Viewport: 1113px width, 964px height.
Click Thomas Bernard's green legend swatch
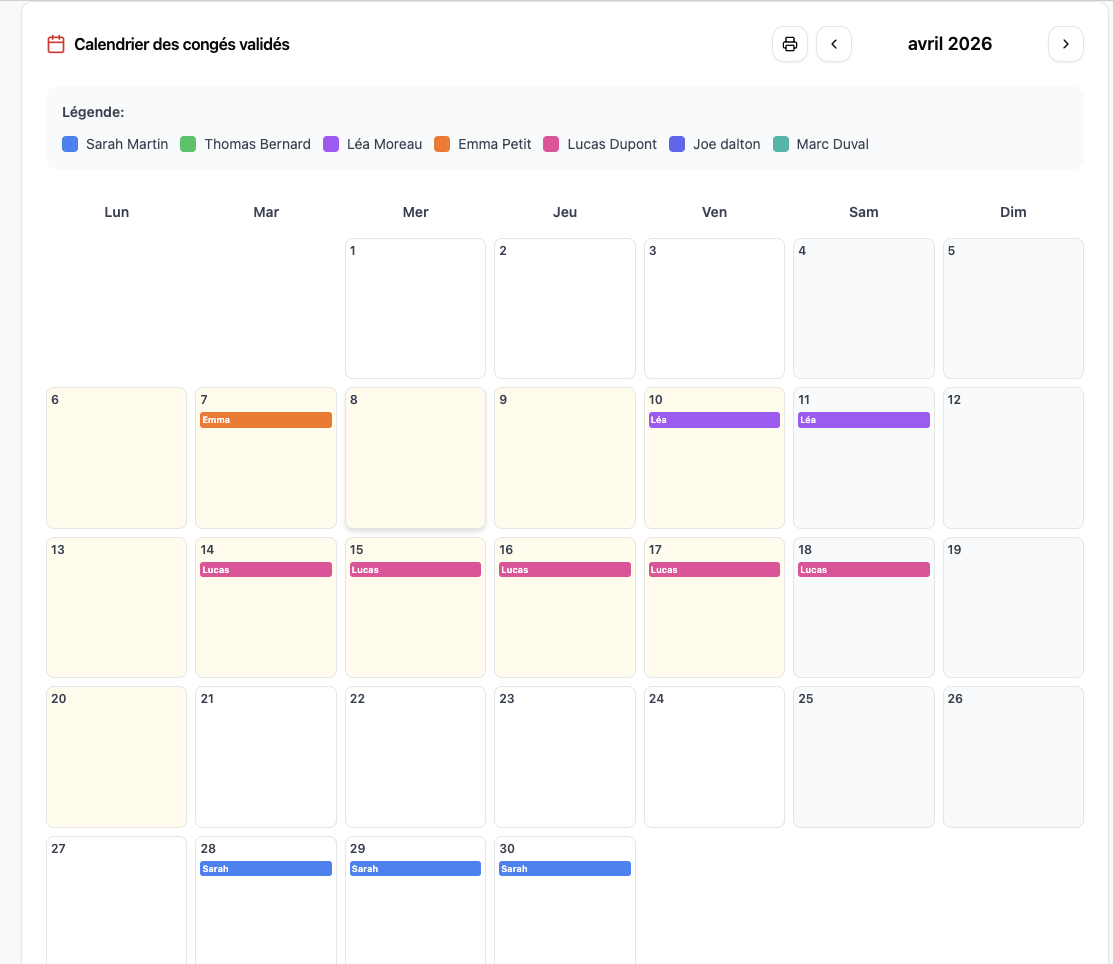coord(187,144)
